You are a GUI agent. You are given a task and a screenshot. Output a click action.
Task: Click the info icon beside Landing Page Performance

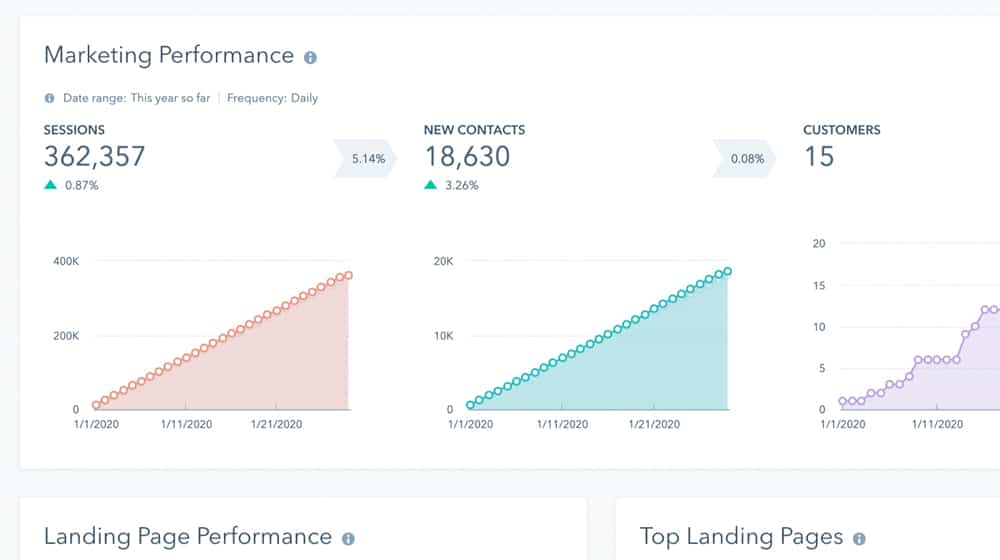(348, 539)
